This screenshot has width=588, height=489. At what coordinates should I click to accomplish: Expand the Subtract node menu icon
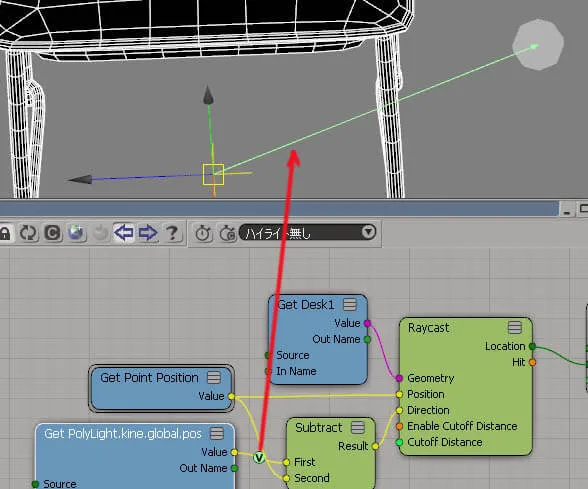[357, 427]
